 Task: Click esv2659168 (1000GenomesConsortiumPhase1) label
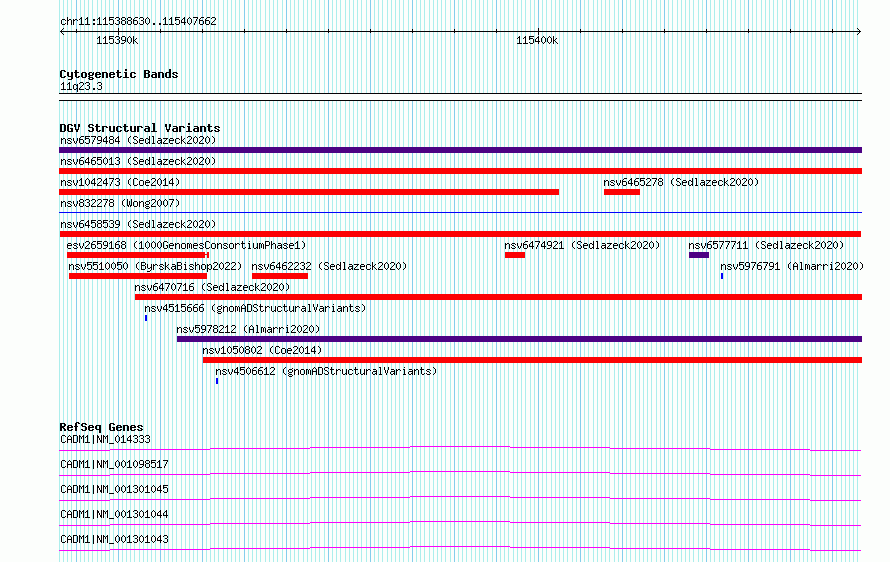(x=186, y=245)
